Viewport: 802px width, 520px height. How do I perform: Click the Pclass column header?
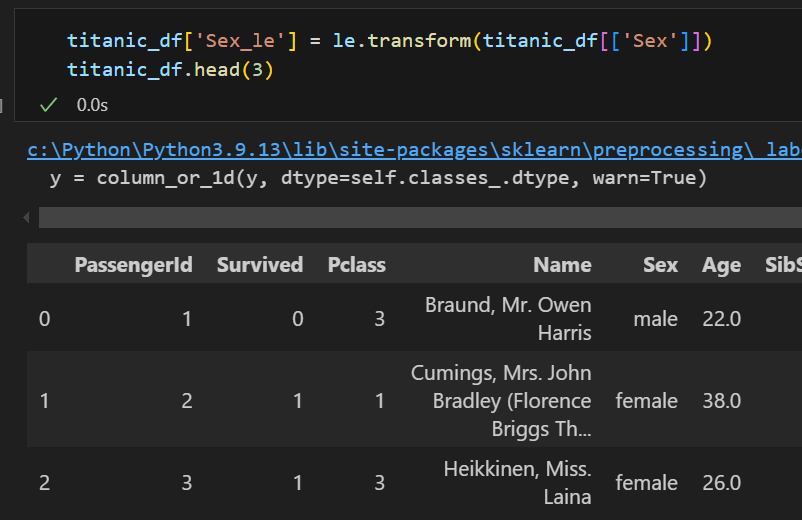[357, 265]
